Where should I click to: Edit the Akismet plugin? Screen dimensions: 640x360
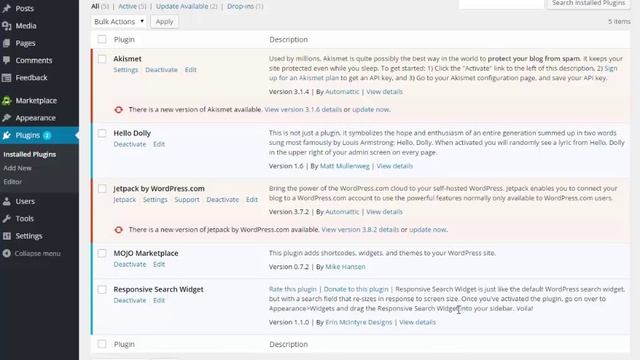click(x=191, y=70)
